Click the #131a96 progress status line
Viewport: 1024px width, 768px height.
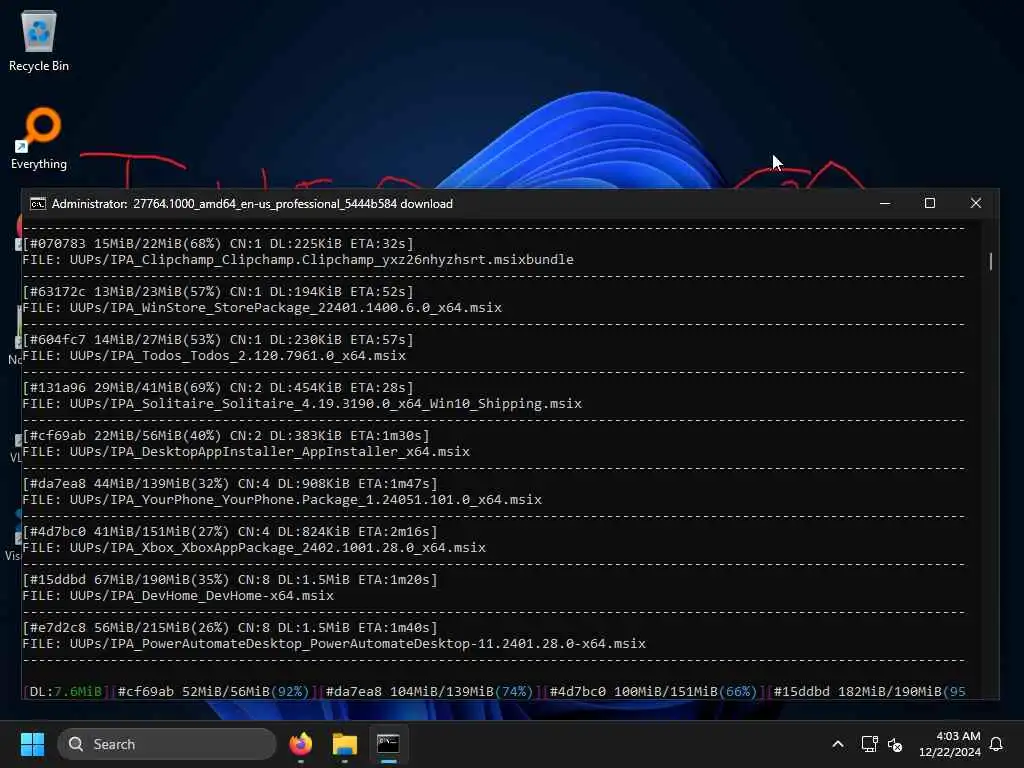[218, 387]
